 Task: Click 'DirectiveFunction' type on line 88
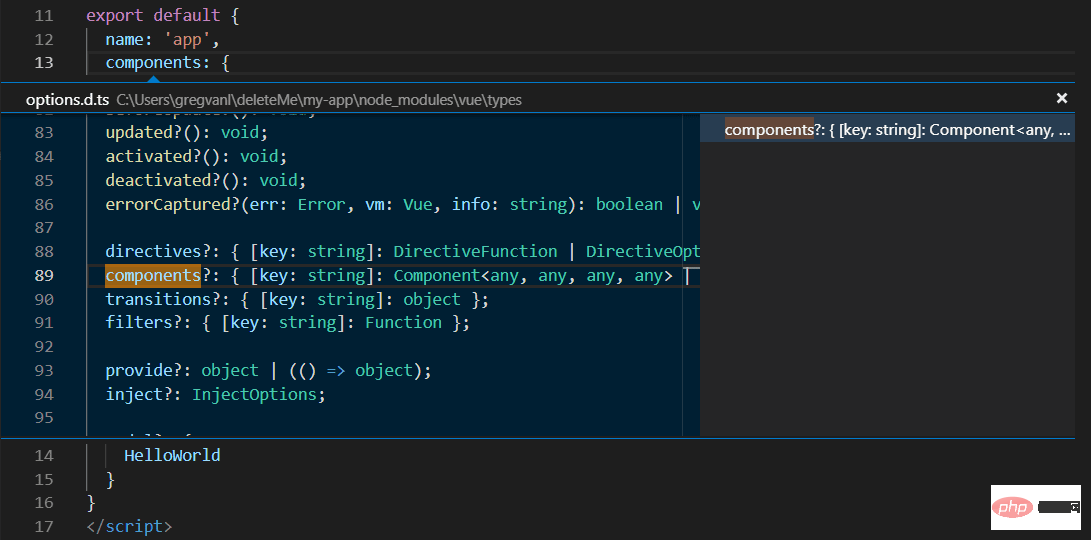coord(475,251)
